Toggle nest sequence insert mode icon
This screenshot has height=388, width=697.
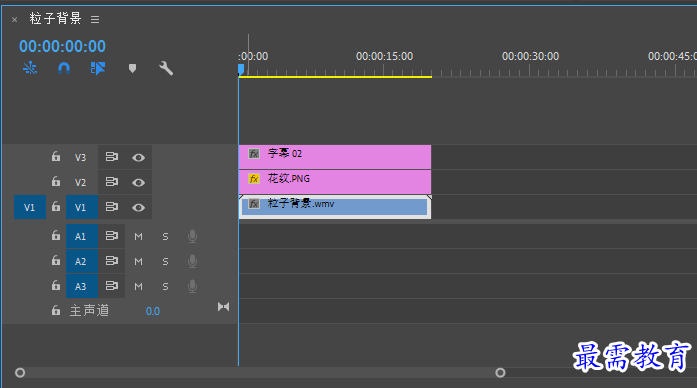tap(30, 68)
